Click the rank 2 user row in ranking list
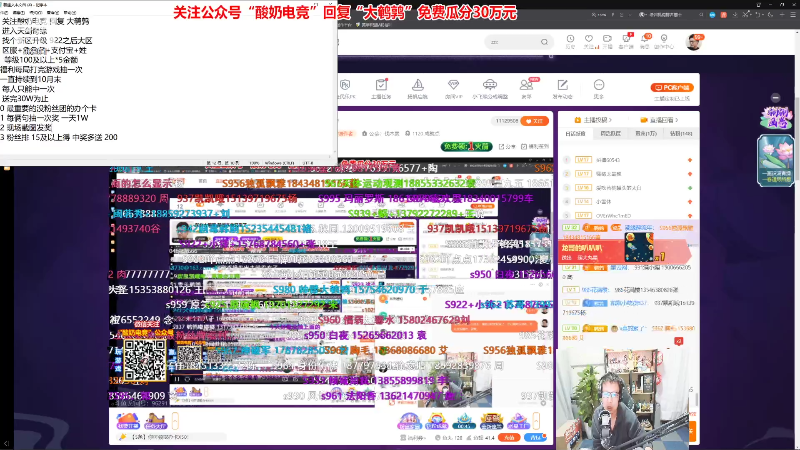This screenshot has height=450, width=800. pyautogui.click(x=628, y=174)
